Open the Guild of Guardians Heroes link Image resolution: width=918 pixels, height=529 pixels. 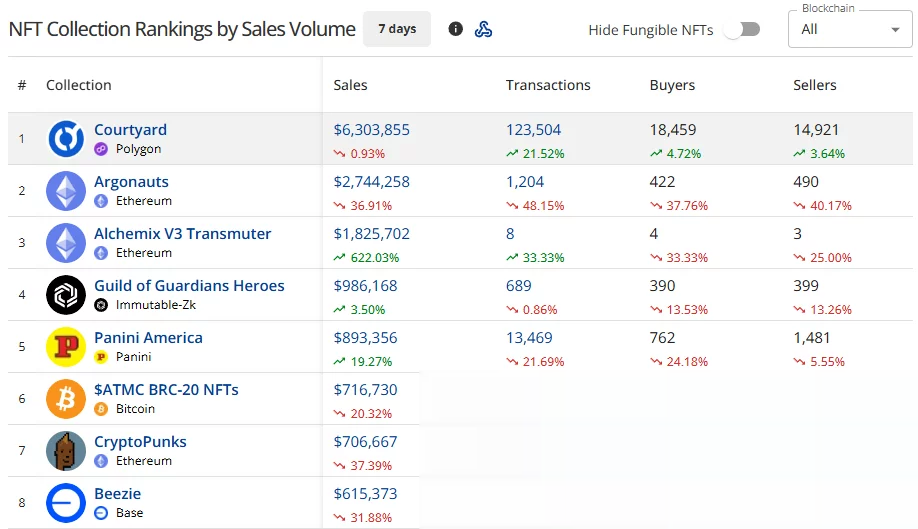click(x=189, y=286)
